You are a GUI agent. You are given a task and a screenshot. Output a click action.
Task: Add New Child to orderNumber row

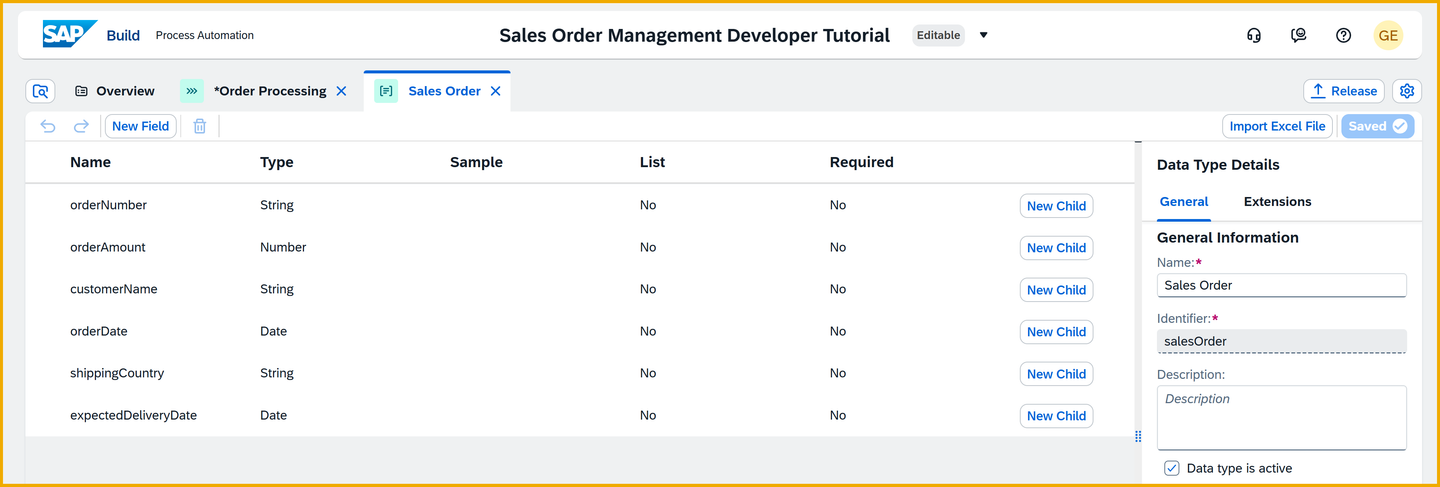click(1056, 206)
